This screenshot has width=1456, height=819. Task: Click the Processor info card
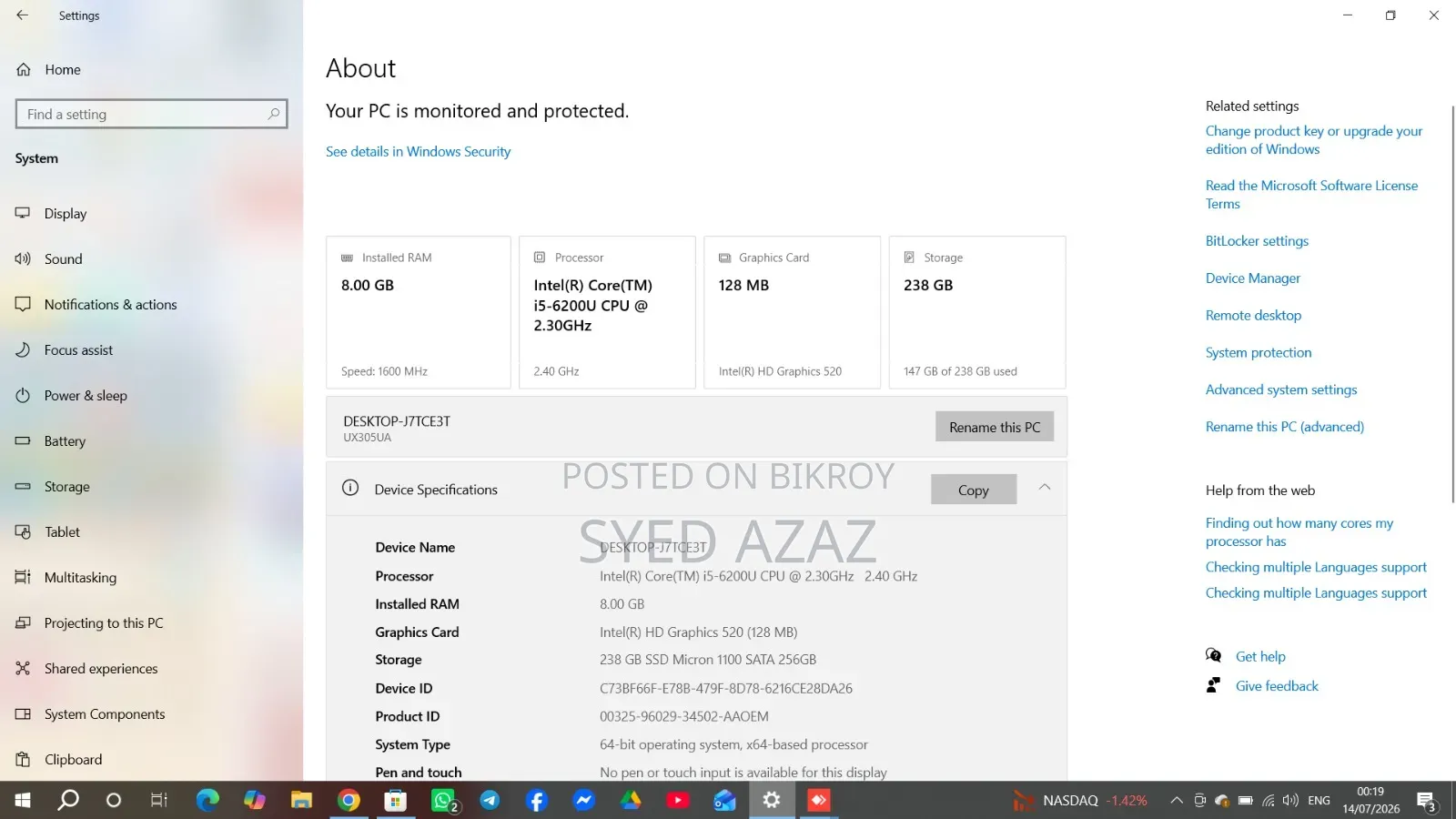(x=607, y=312)
